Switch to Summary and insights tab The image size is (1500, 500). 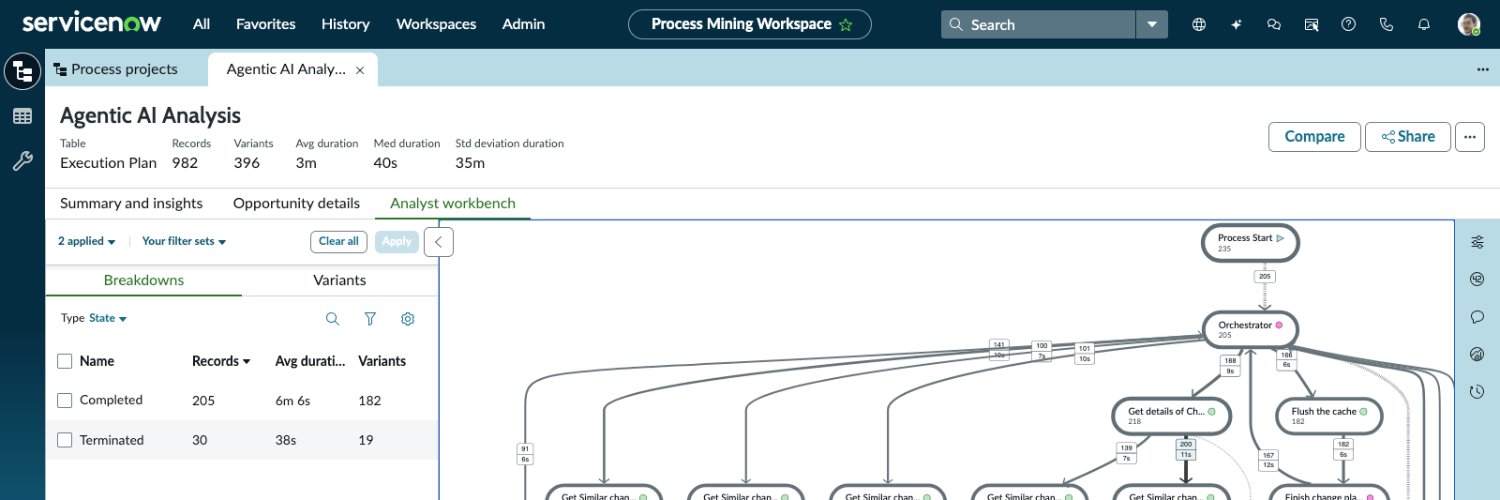[131, 203]
